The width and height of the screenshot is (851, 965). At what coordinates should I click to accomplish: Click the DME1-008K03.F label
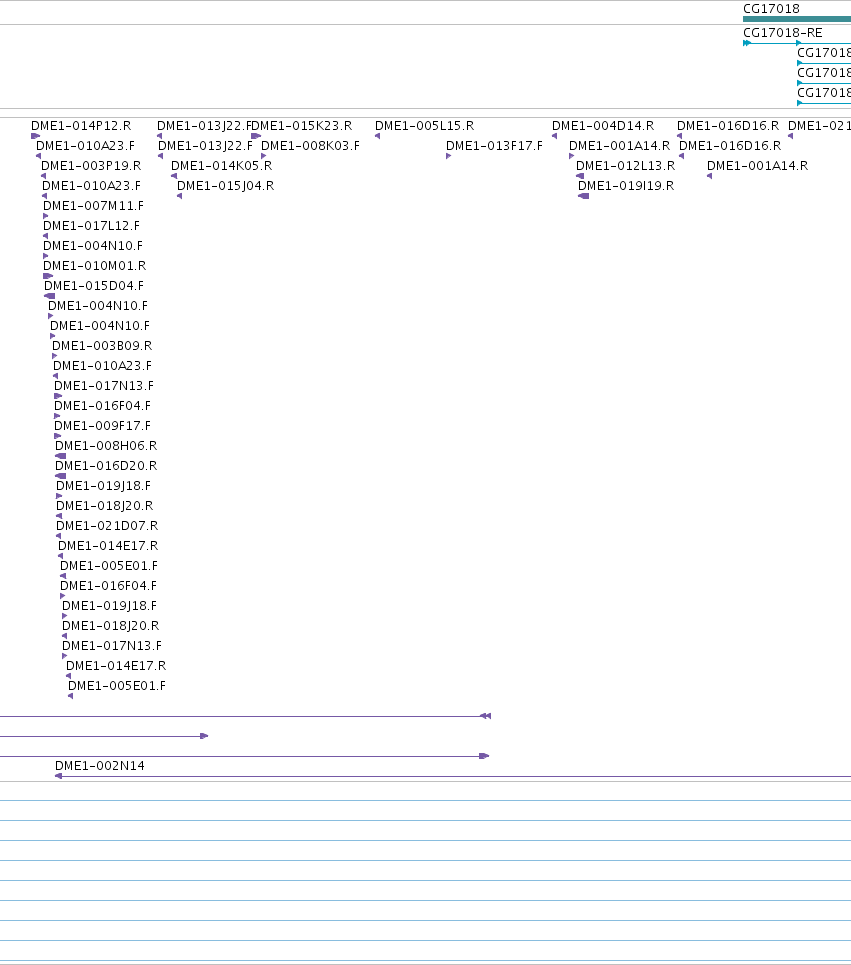[311, 146]
